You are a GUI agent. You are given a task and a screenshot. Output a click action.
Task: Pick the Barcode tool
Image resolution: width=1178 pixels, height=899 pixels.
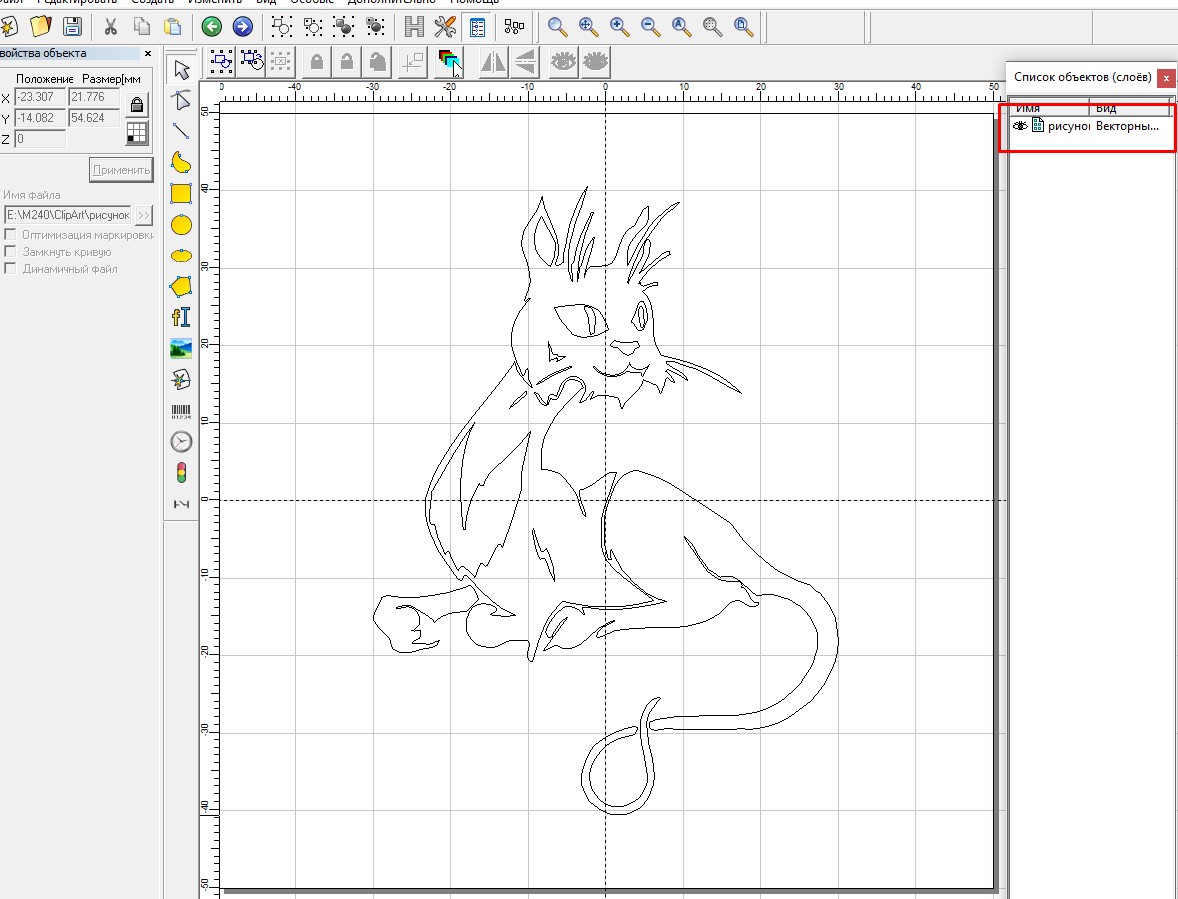(181, 411)
